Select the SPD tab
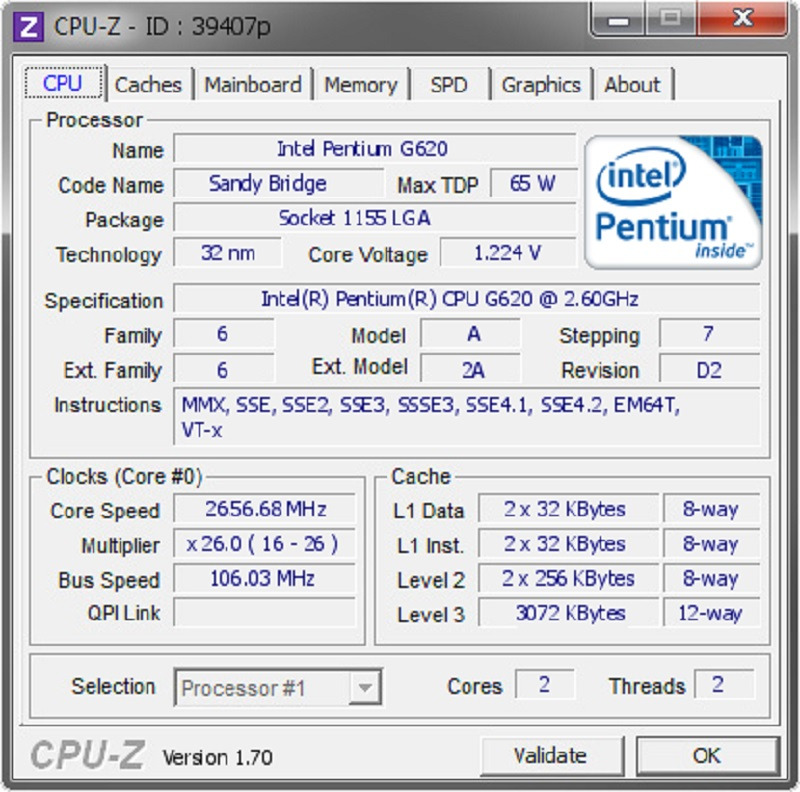Viewport: 800px width, 792px height. (x=448, y=85)
